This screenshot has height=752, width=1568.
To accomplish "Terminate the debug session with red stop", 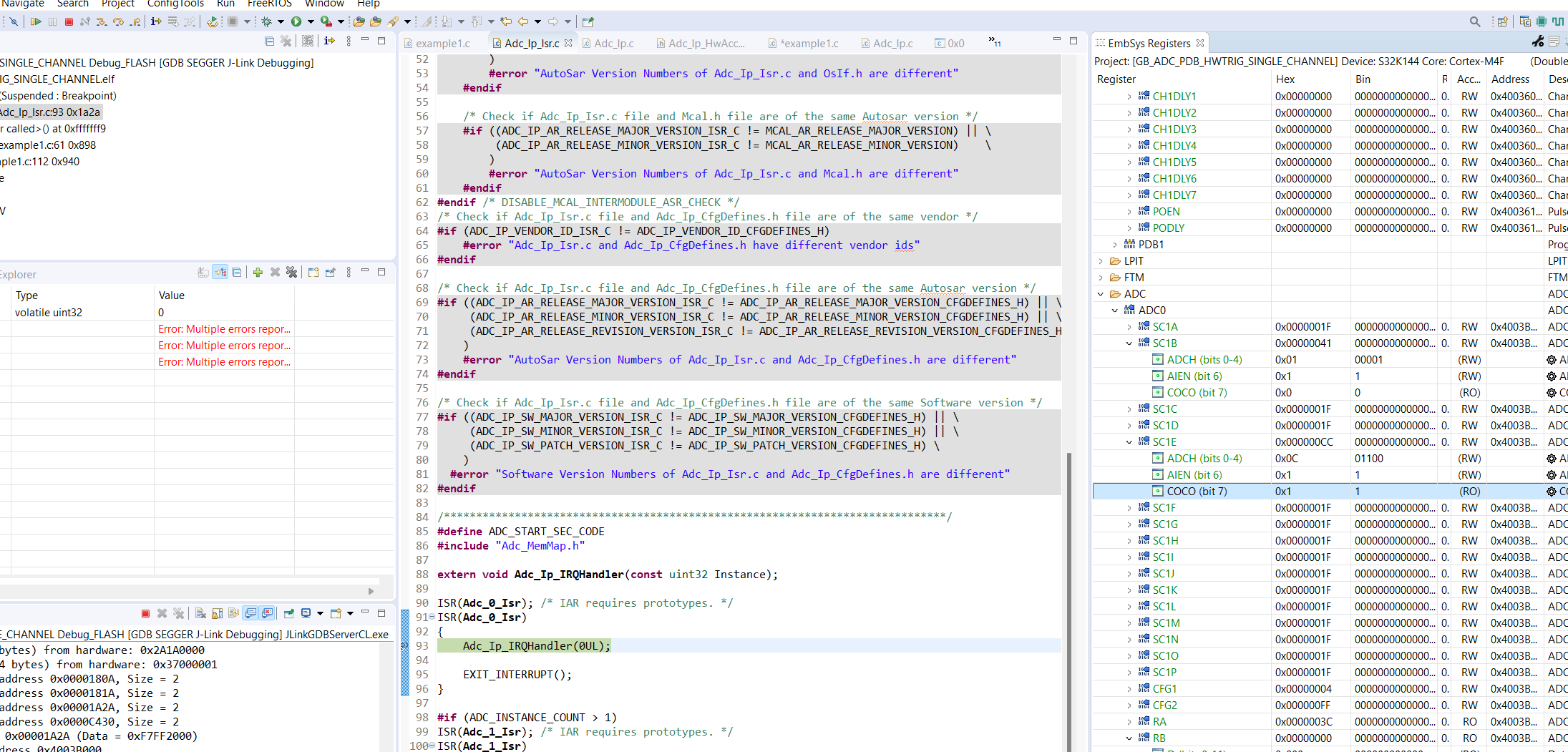I will click(x=69, y=21).
